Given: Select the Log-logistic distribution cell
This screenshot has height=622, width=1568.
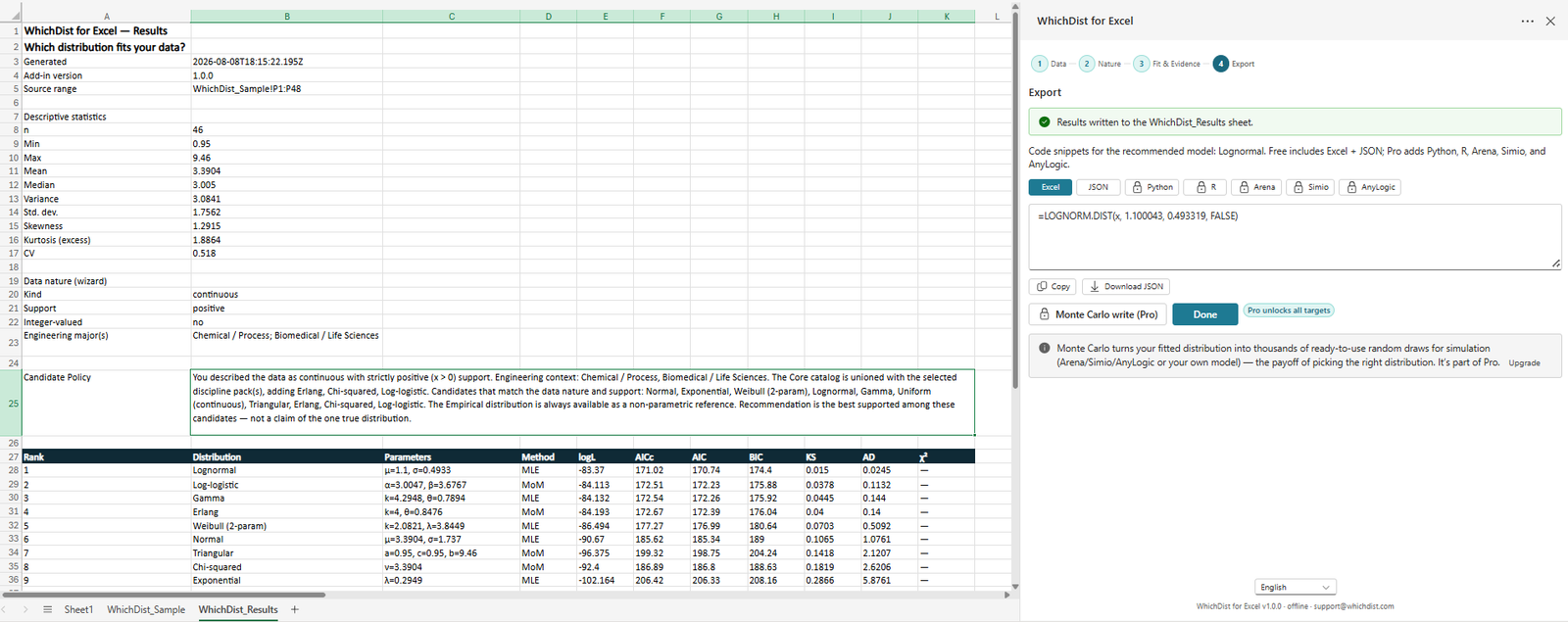Looking at the screenshot, I should point(287,485).
